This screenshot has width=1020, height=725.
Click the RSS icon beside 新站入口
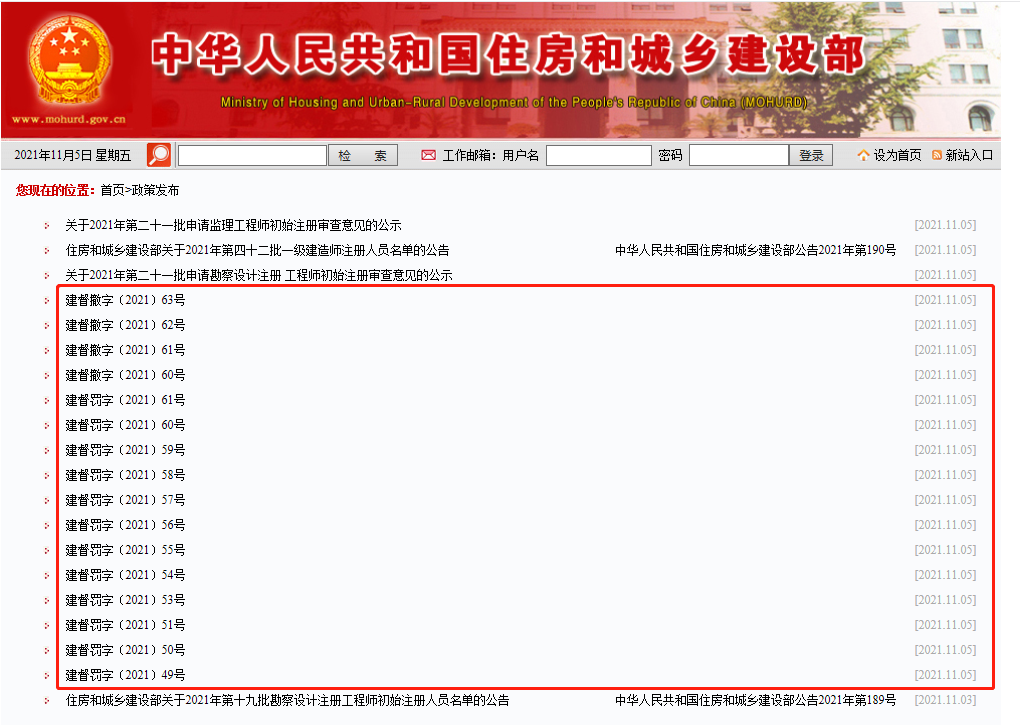[937, 155]
